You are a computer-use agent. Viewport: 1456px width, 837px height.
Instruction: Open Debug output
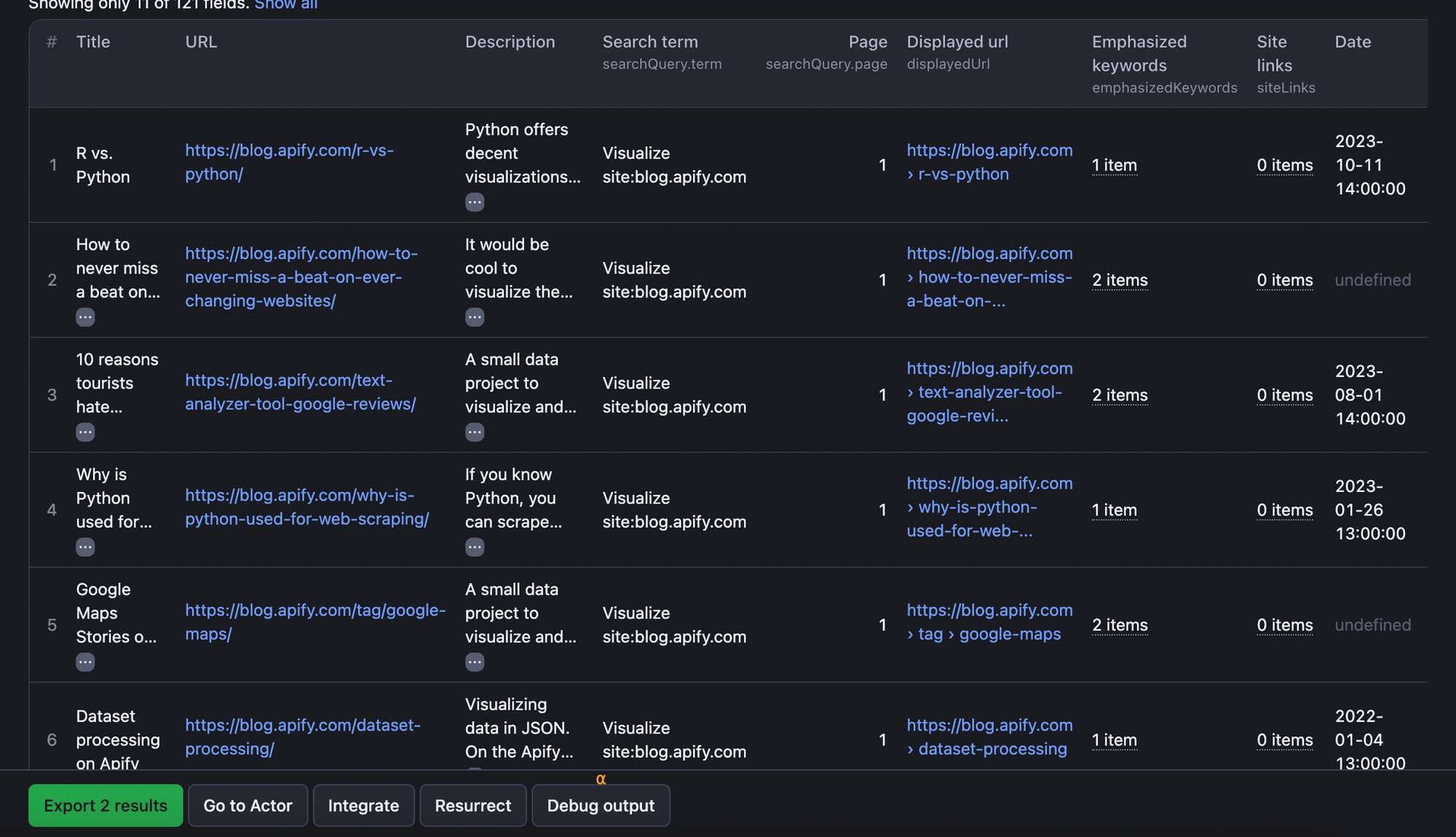point(600,806)
